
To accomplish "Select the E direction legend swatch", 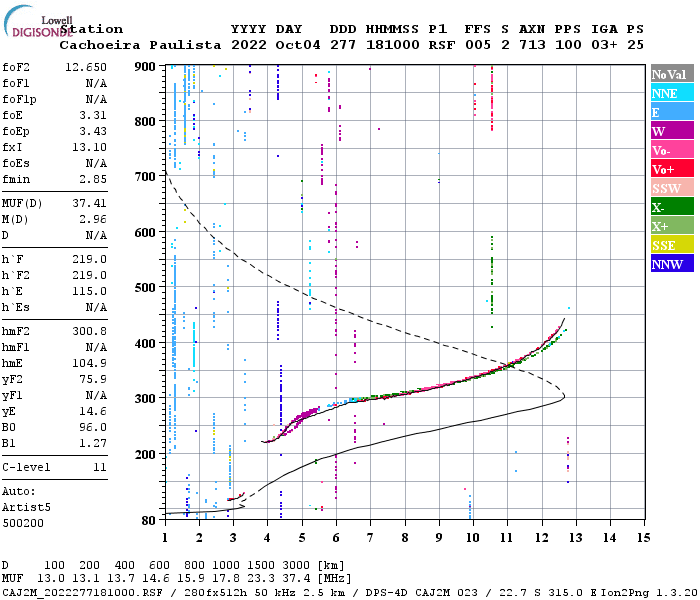I will 672,112.
